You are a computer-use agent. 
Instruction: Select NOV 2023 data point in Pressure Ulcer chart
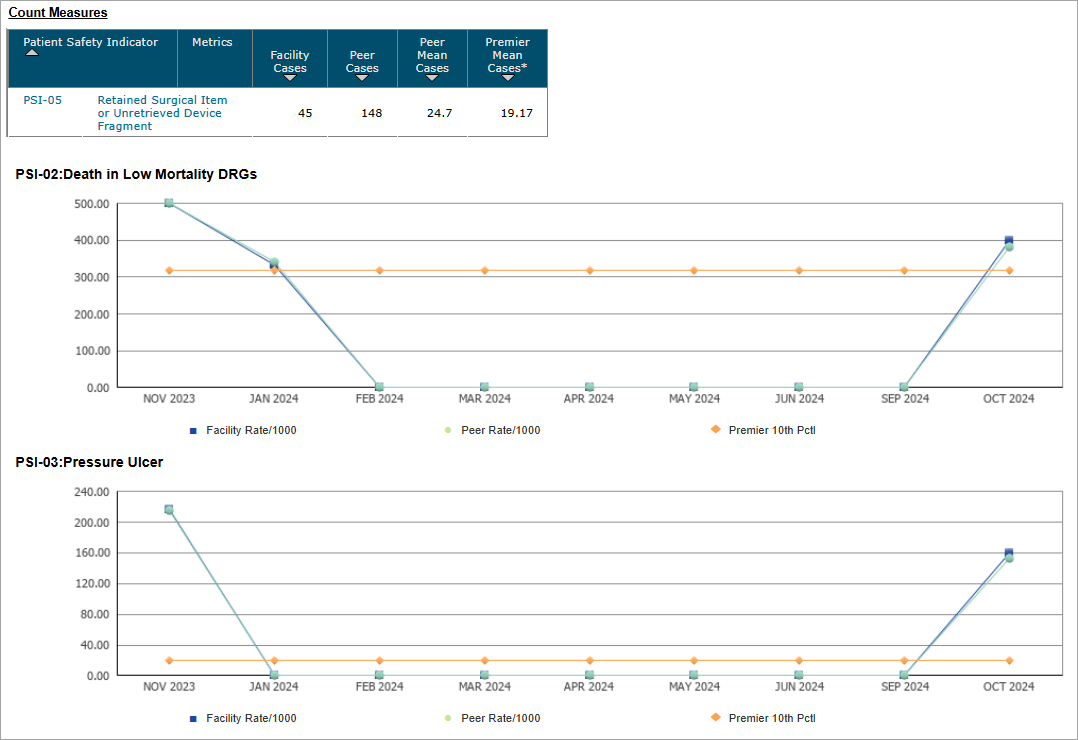[169, 510]
